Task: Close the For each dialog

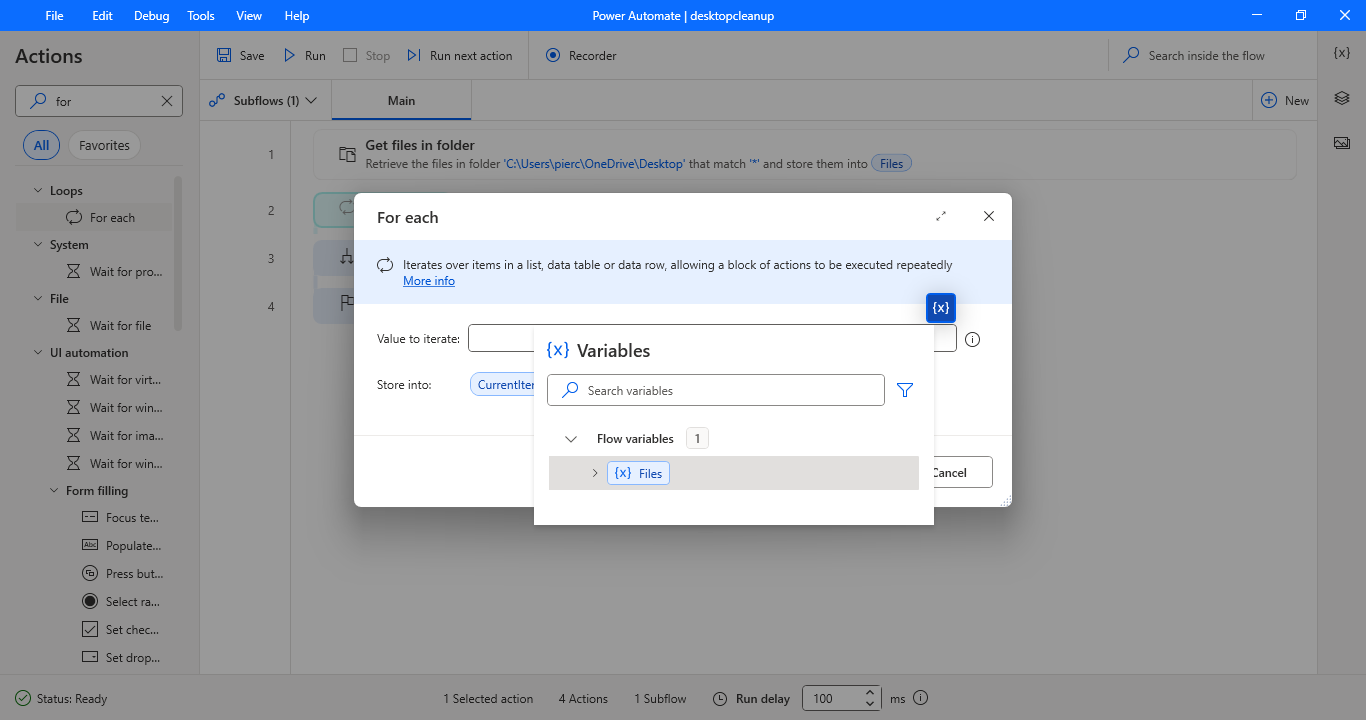Action: tap(989, 216)
